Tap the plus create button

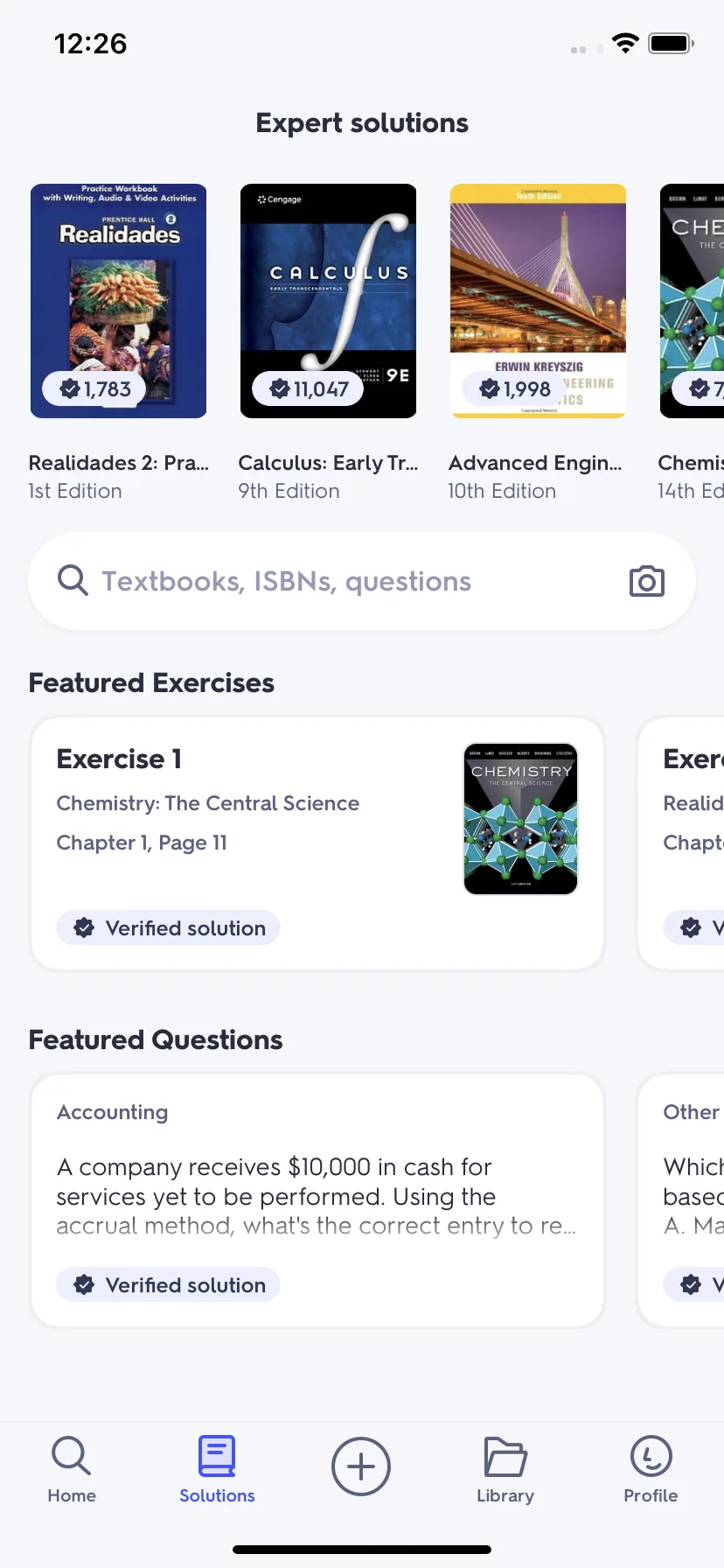coord(361,1466)
